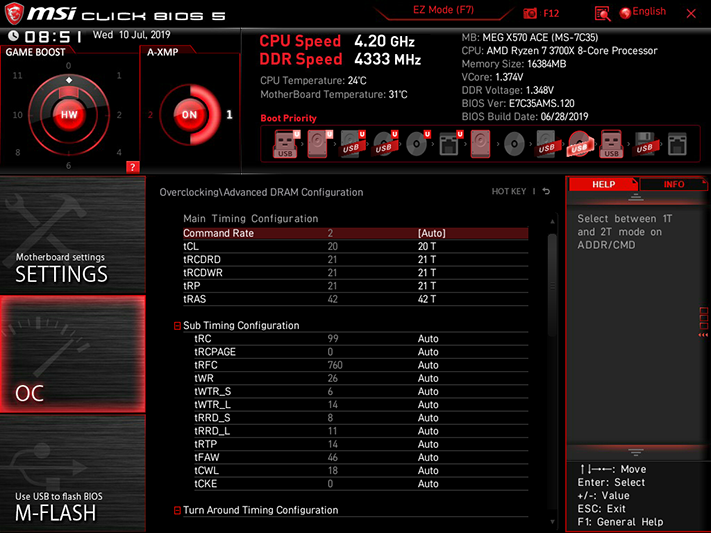Viewport: 711px width, 533px height.
Task: Select A-XMP profile 2
Action: pos(151,115)
